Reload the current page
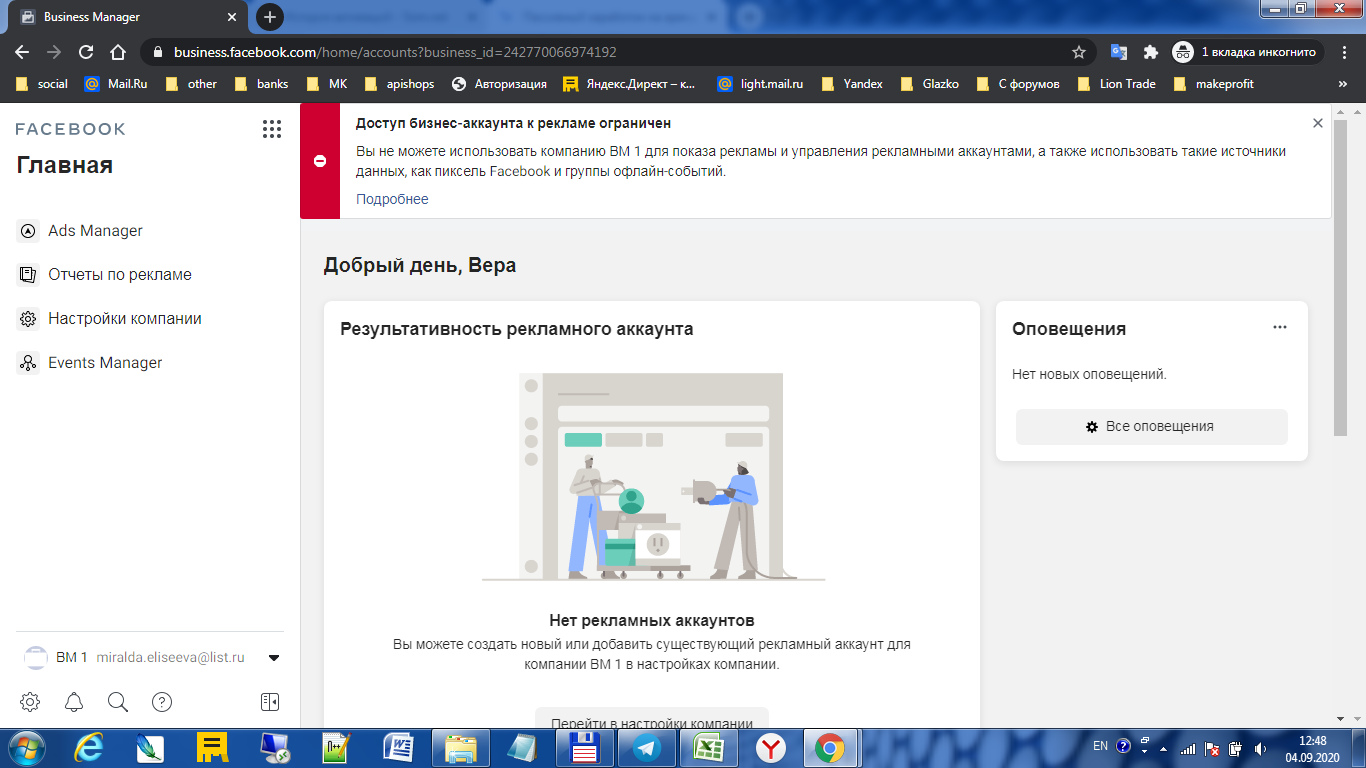 click(86, 52)
